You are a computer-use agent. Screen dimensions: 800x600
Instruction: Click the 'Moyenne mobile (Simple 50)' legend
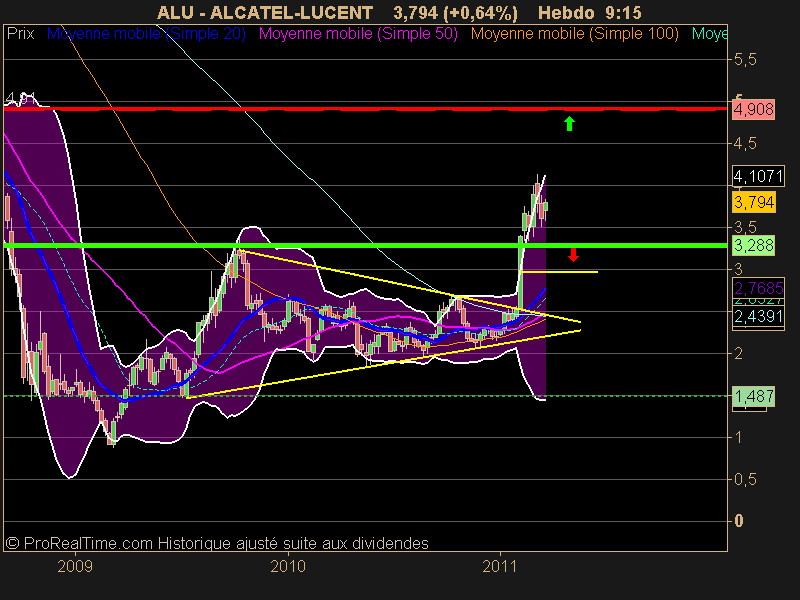[x=358, y=34]
